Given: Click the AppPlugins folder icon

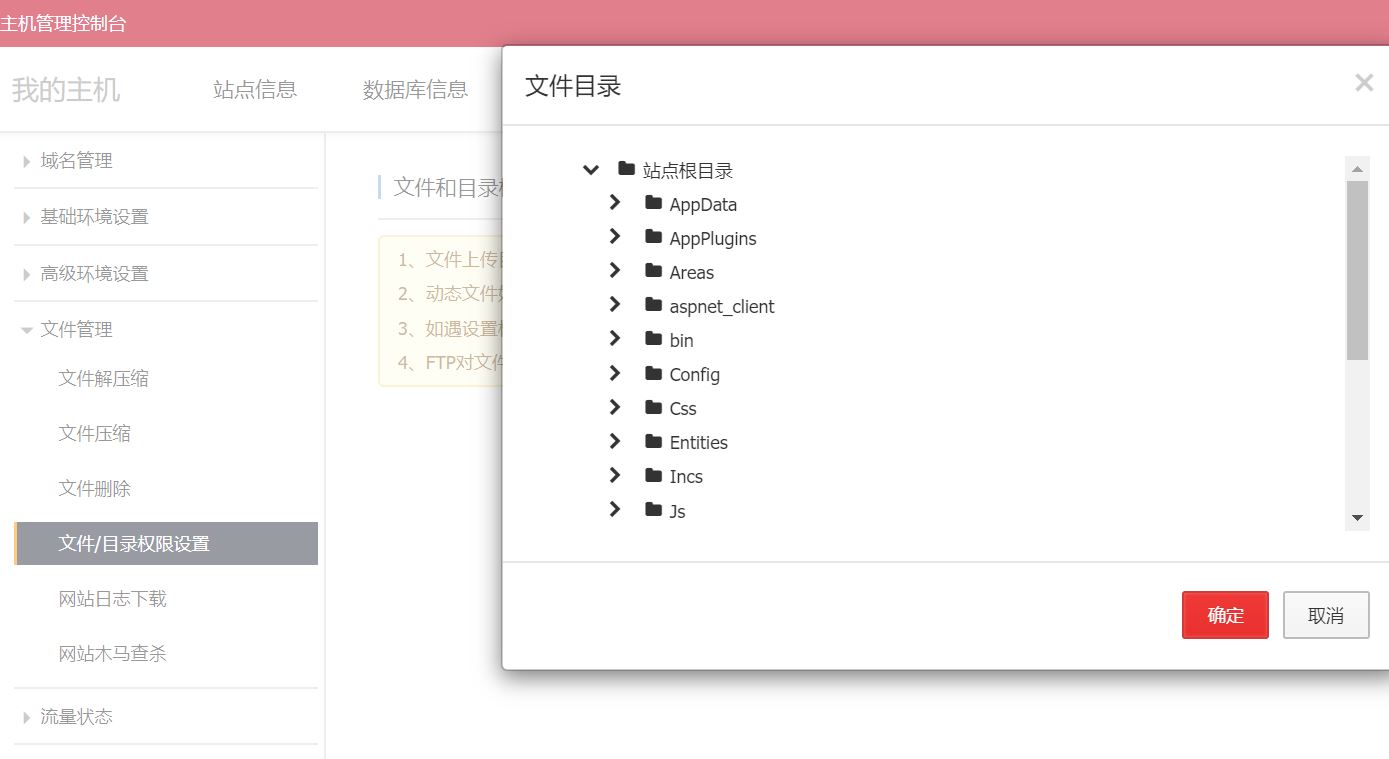Looking at the screenshot, I should [654, 238].
